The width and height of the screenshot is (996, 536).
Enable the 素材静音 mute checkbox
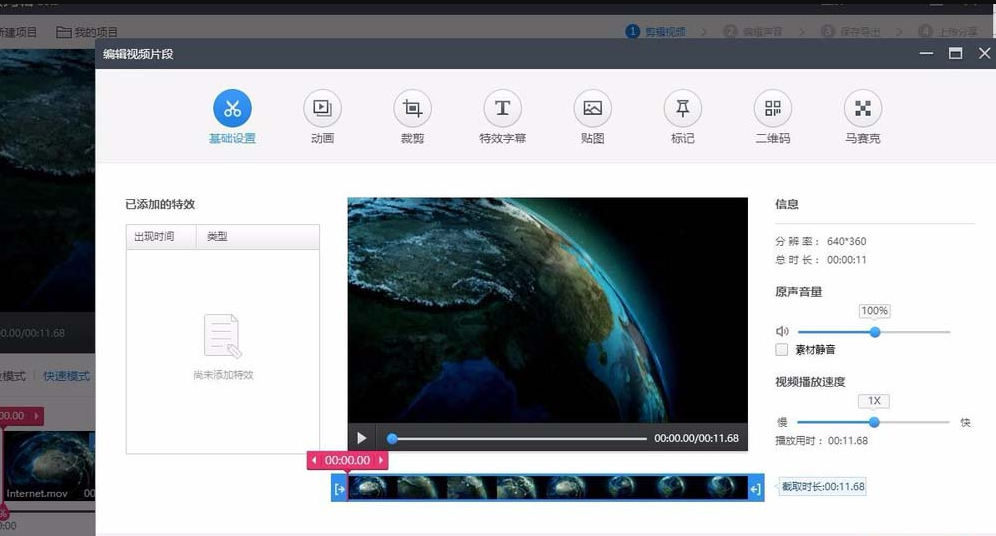(x=782, y=350)
